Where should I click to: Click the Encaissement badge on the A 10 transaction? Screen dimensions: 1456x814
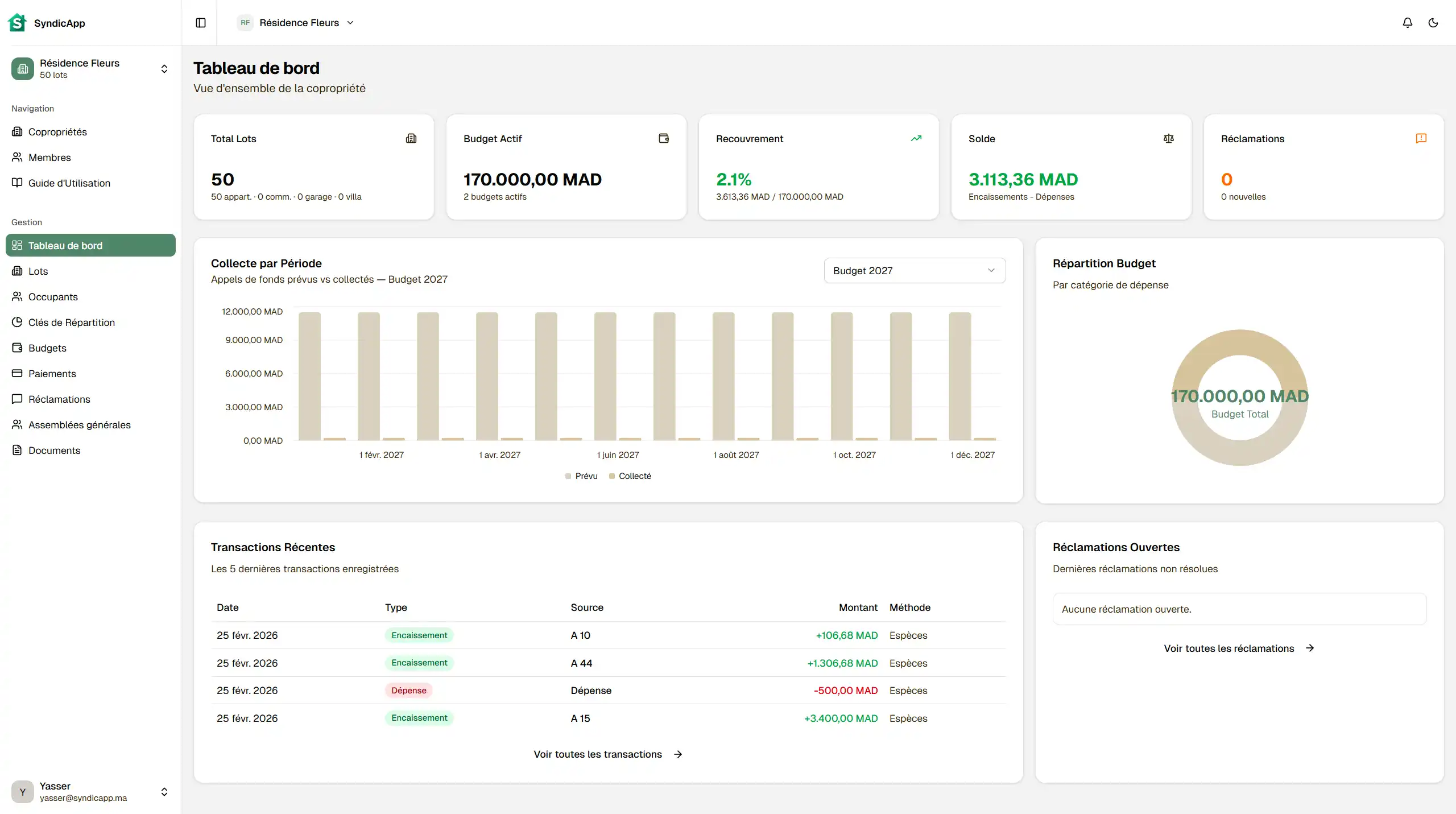419,635
